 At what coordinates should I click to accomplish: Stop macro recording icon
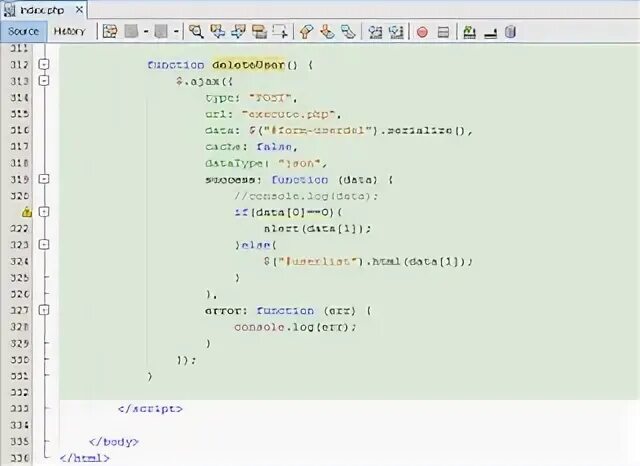443,32
